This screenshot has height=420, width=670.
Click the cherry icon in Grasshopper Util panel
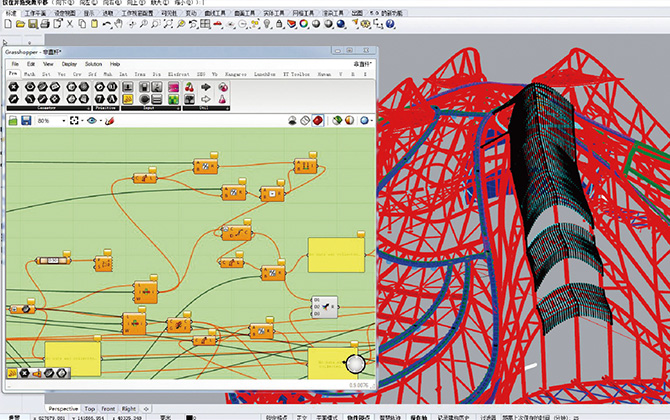189,87
